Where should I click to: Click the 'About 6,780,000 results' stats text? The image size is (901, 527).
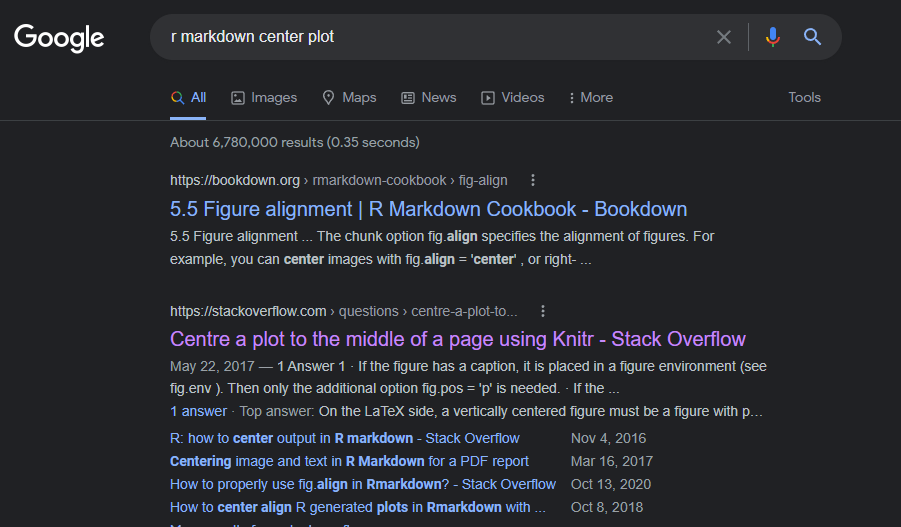coord(295,143)
